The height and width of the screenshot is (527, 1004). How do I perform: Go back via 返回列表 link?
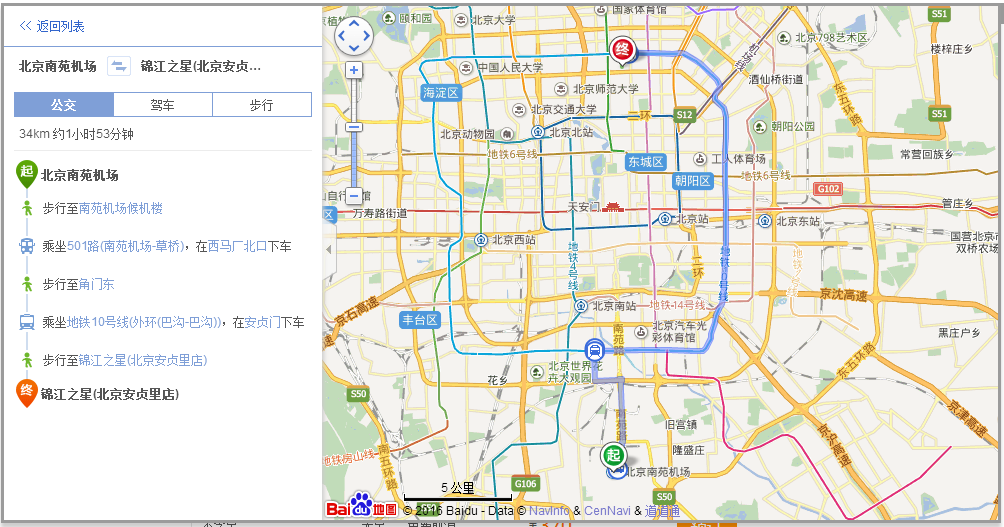[x=60, y=26]
